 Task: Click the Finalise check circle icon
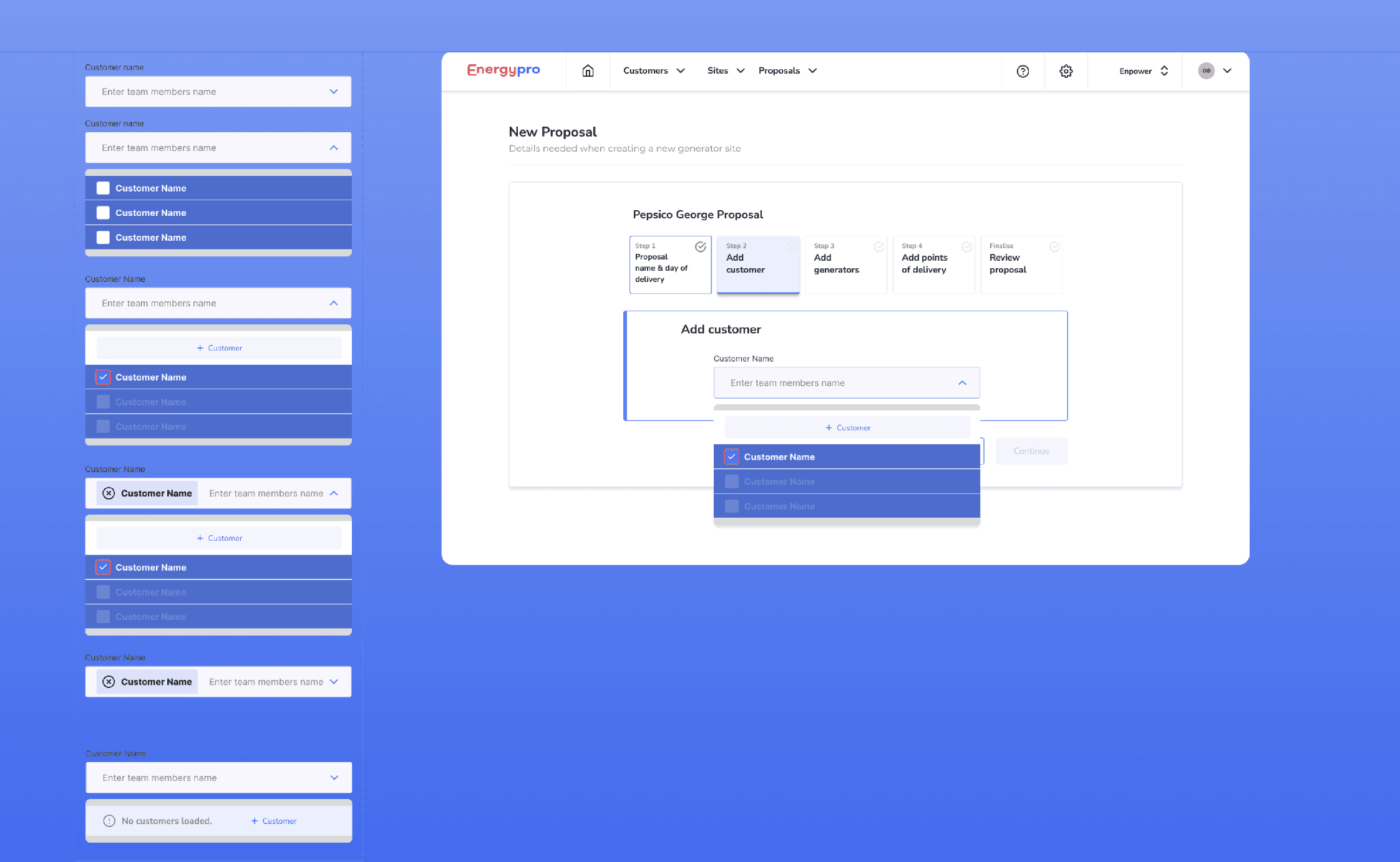(x=1054, y=247)
